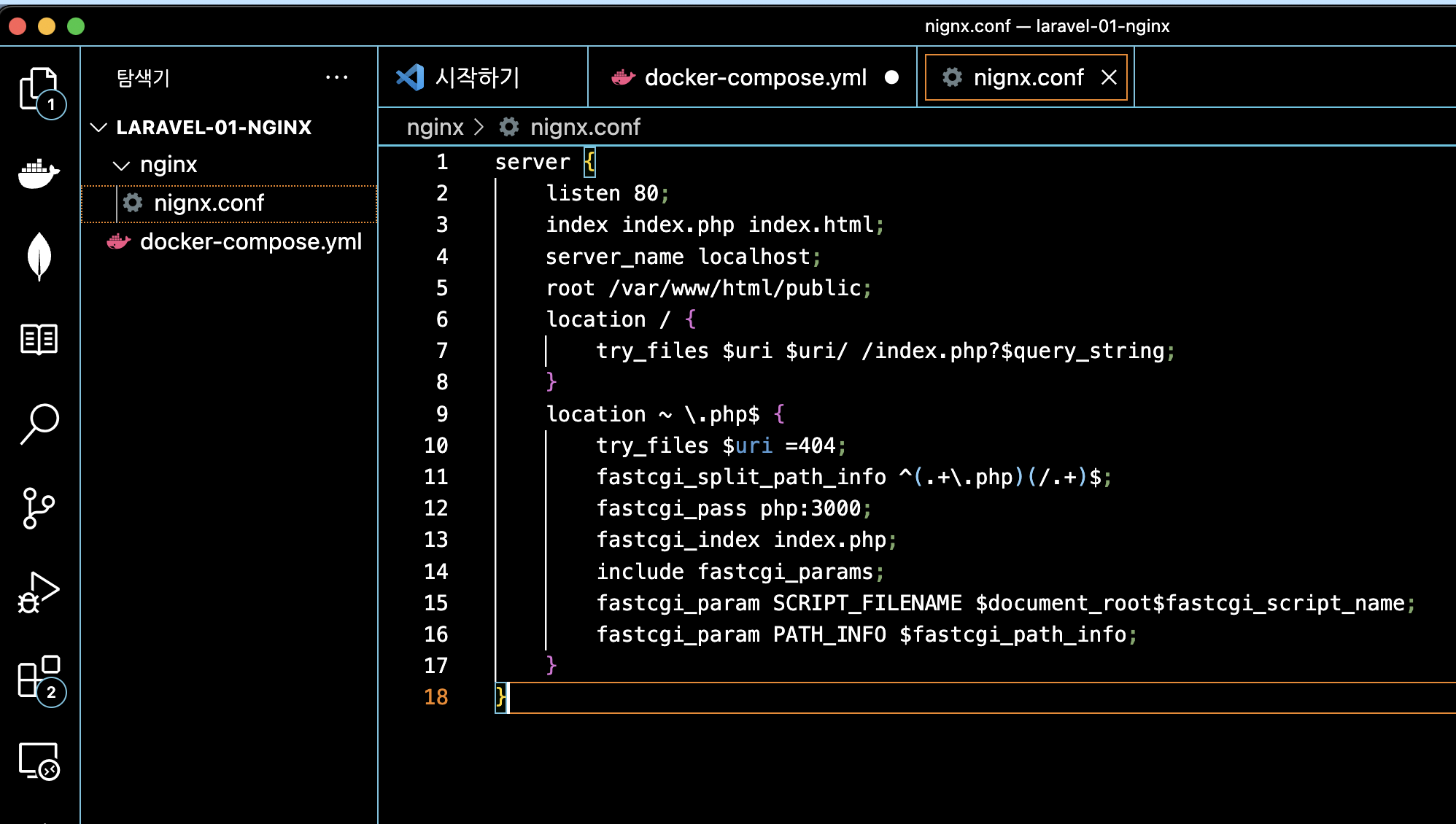Click gear icon of nignx.conf in file tree

[133, 203]
